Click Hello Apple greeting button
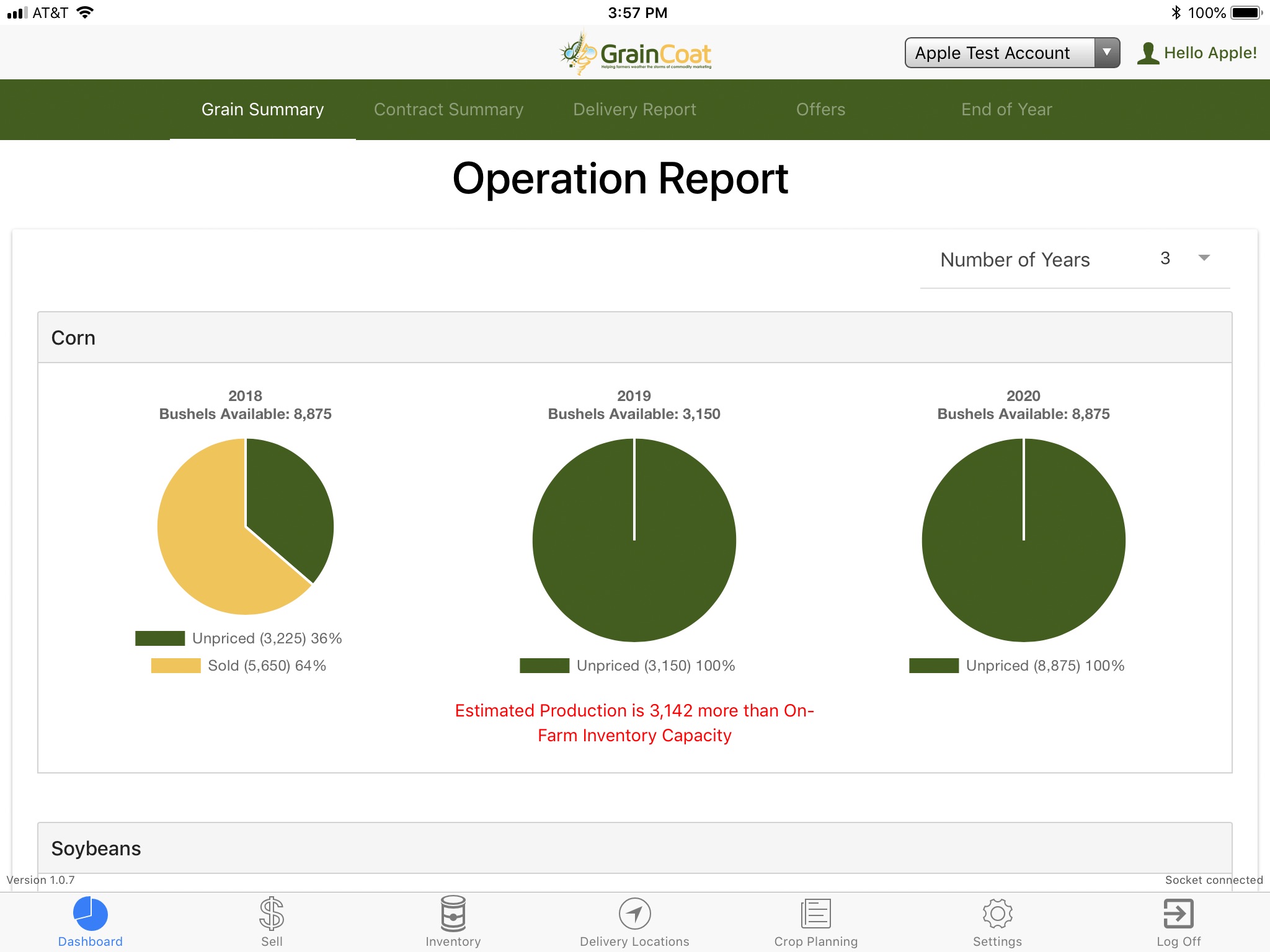Image resolution: width=1270 pixels, height=952 pixels. 1196,52
